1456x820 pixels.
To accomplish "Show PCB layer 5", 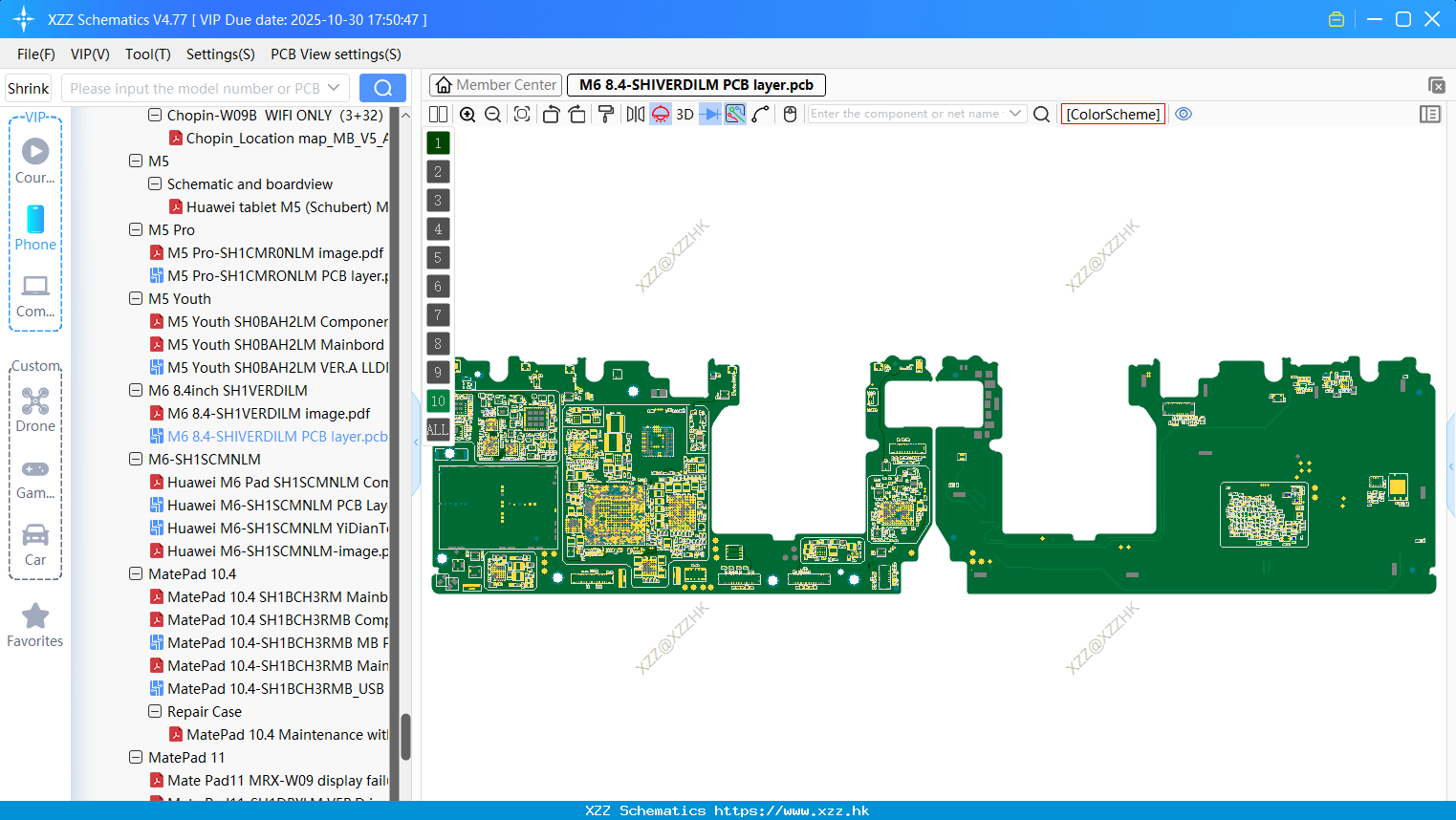I will click(x=438, y=257).
